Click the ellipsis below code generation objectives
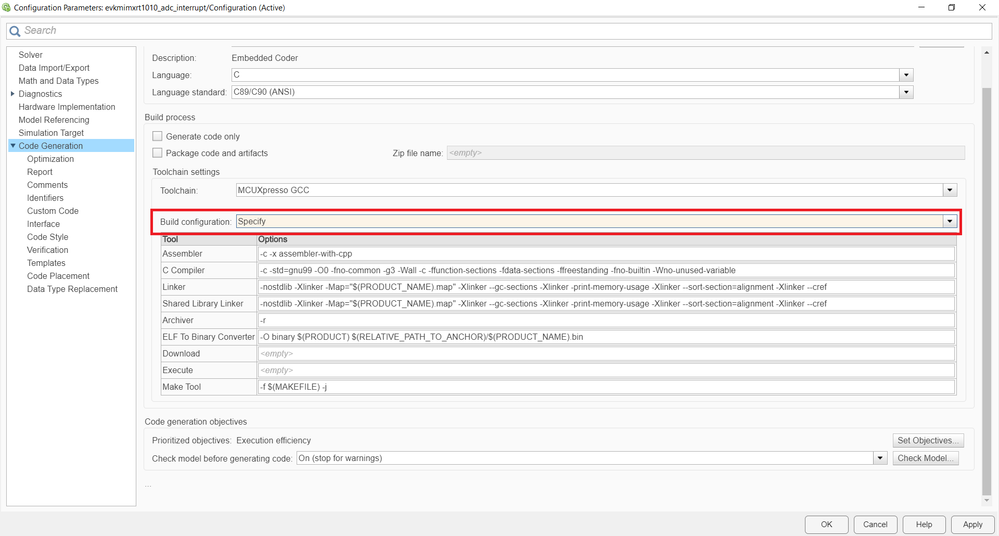The width and height of the screenshot is (999, 536). coord(148,486)
